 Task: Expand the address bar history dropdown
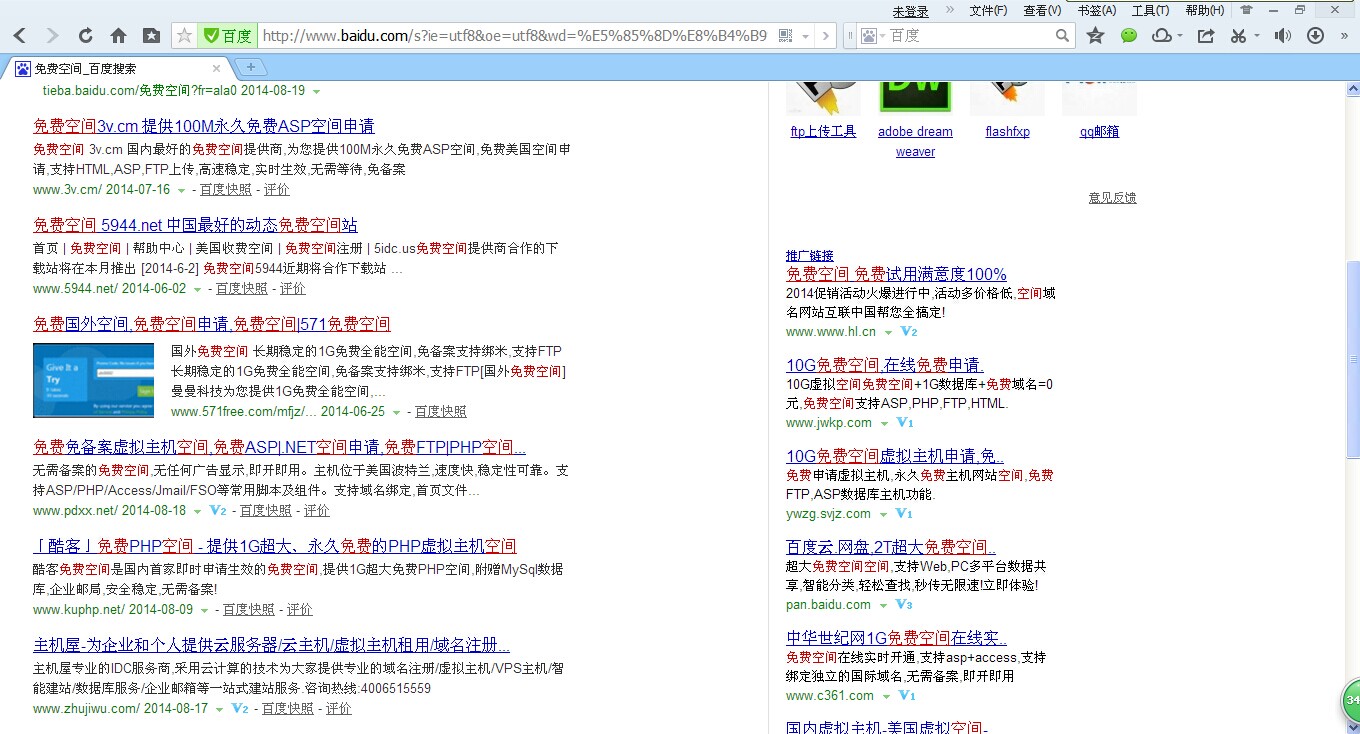pos(806,36)
